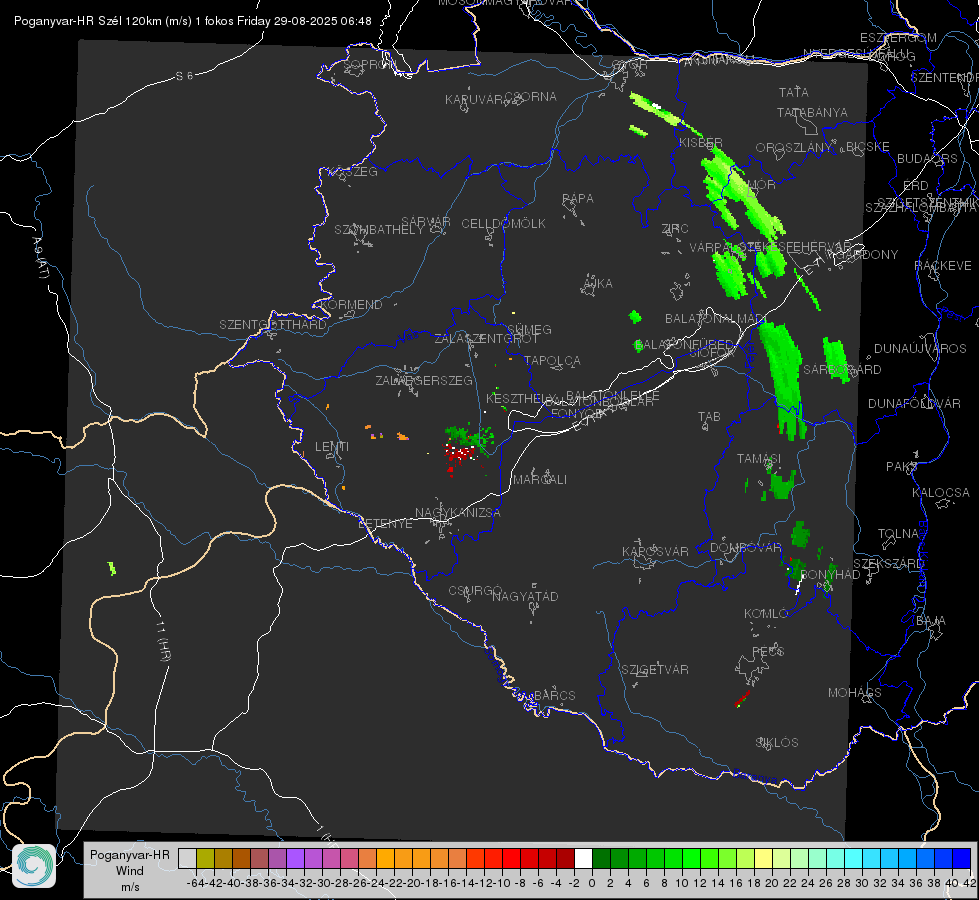Click the TATABANYA city label
The height and width of the screenshot is (900, 979).
click(x=812, y=112)
